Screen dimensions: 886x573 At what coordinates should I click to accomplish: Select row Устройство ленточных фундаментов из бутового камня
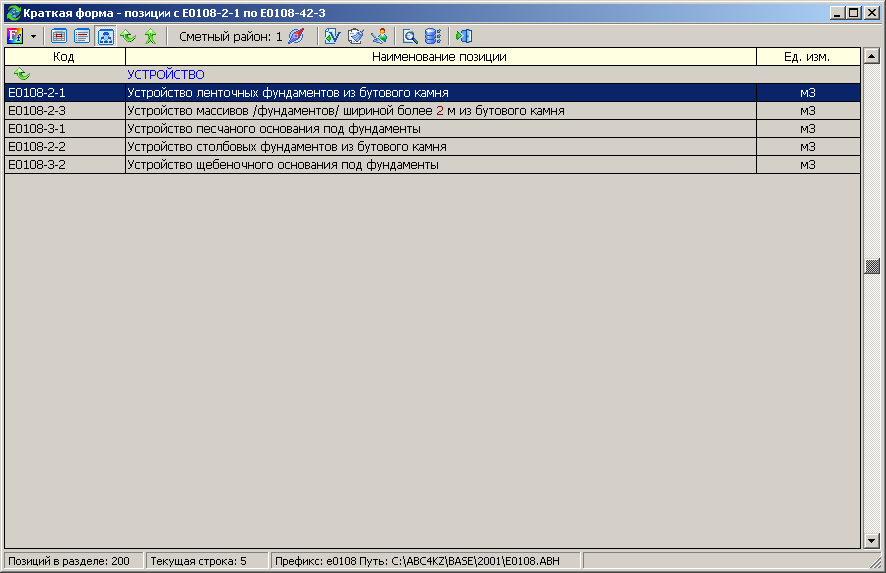pyautogui.click(x=432, y=93)
